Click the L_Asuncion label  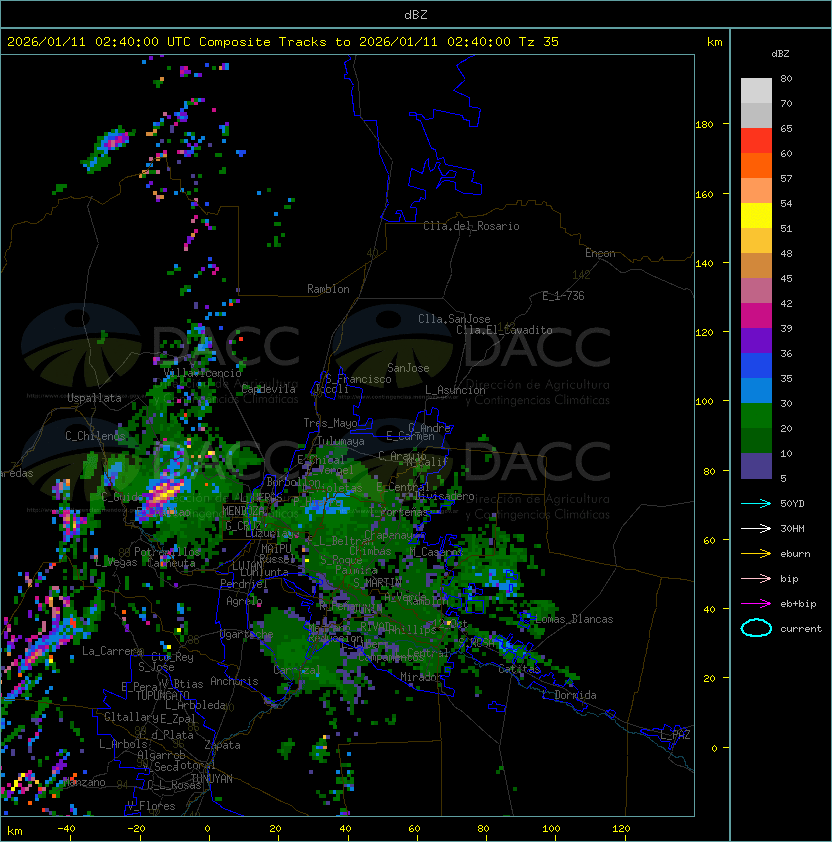[x=455, y=390]
